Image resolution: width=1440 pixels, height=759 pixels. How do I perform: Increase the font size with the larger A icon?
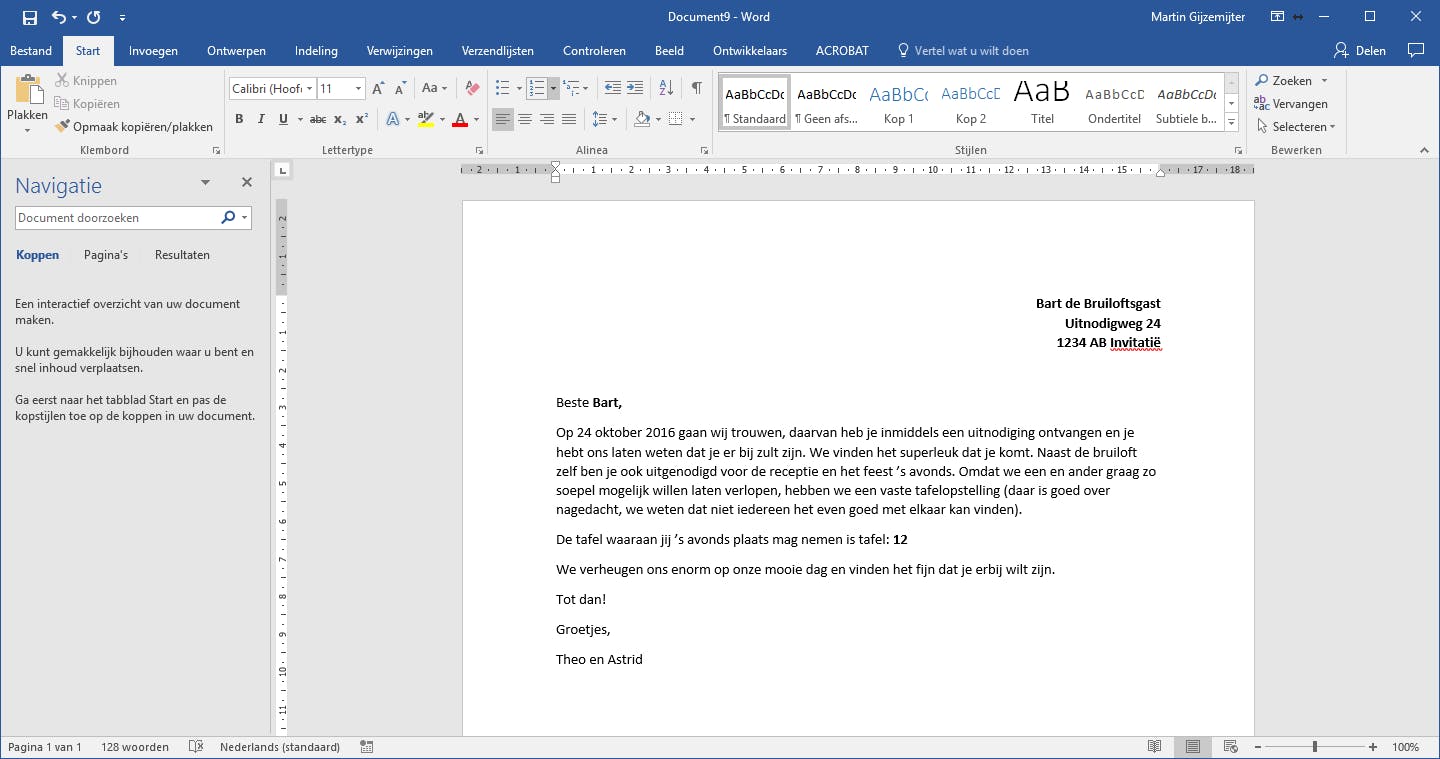(x=378, y=89)
